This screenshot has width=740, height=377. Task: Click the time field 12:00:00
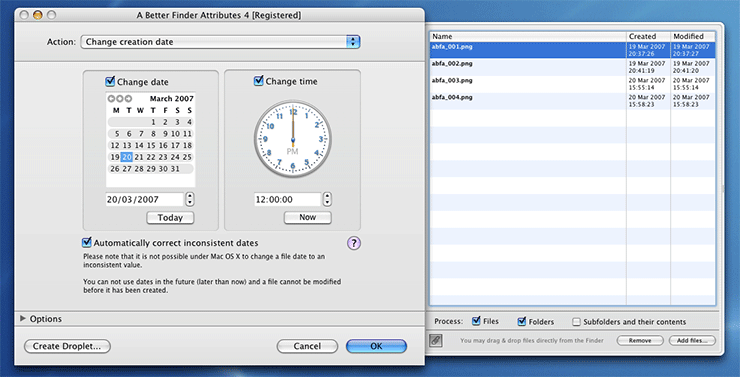[287, 199]
